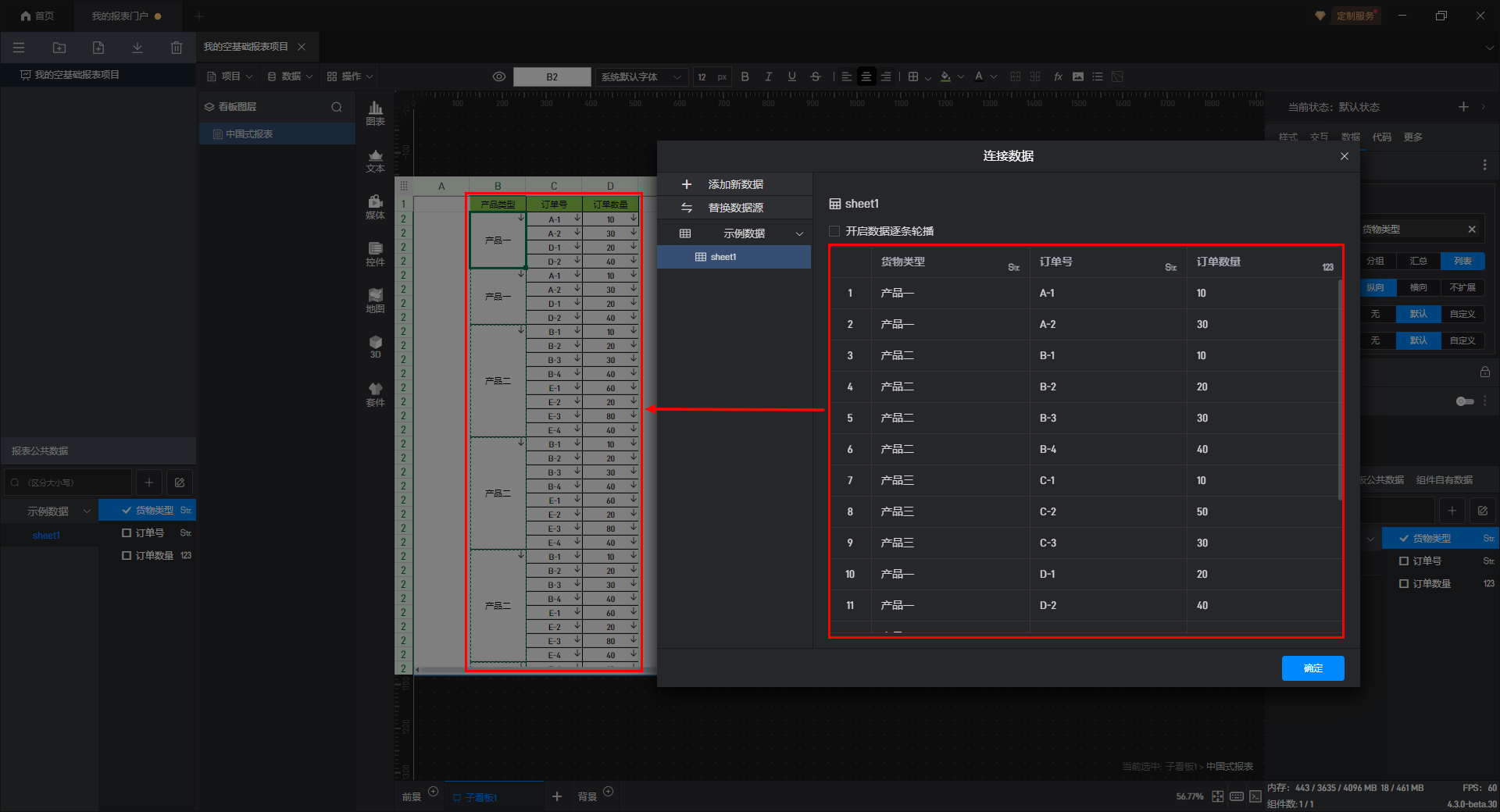Collapse the 示例数据 tree in dialog
1500x812 pixels.
pos(799,233)
